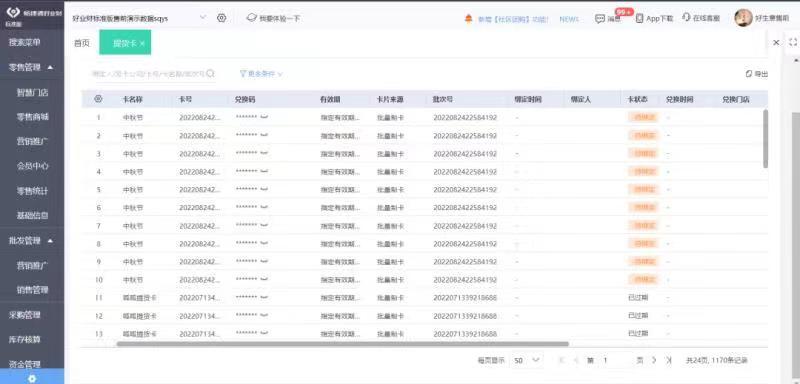Image resolution: width=800 pixels, height=384 pixels.
Task: Reveal the redemption code in row 11
Action: tap(264, 297)
